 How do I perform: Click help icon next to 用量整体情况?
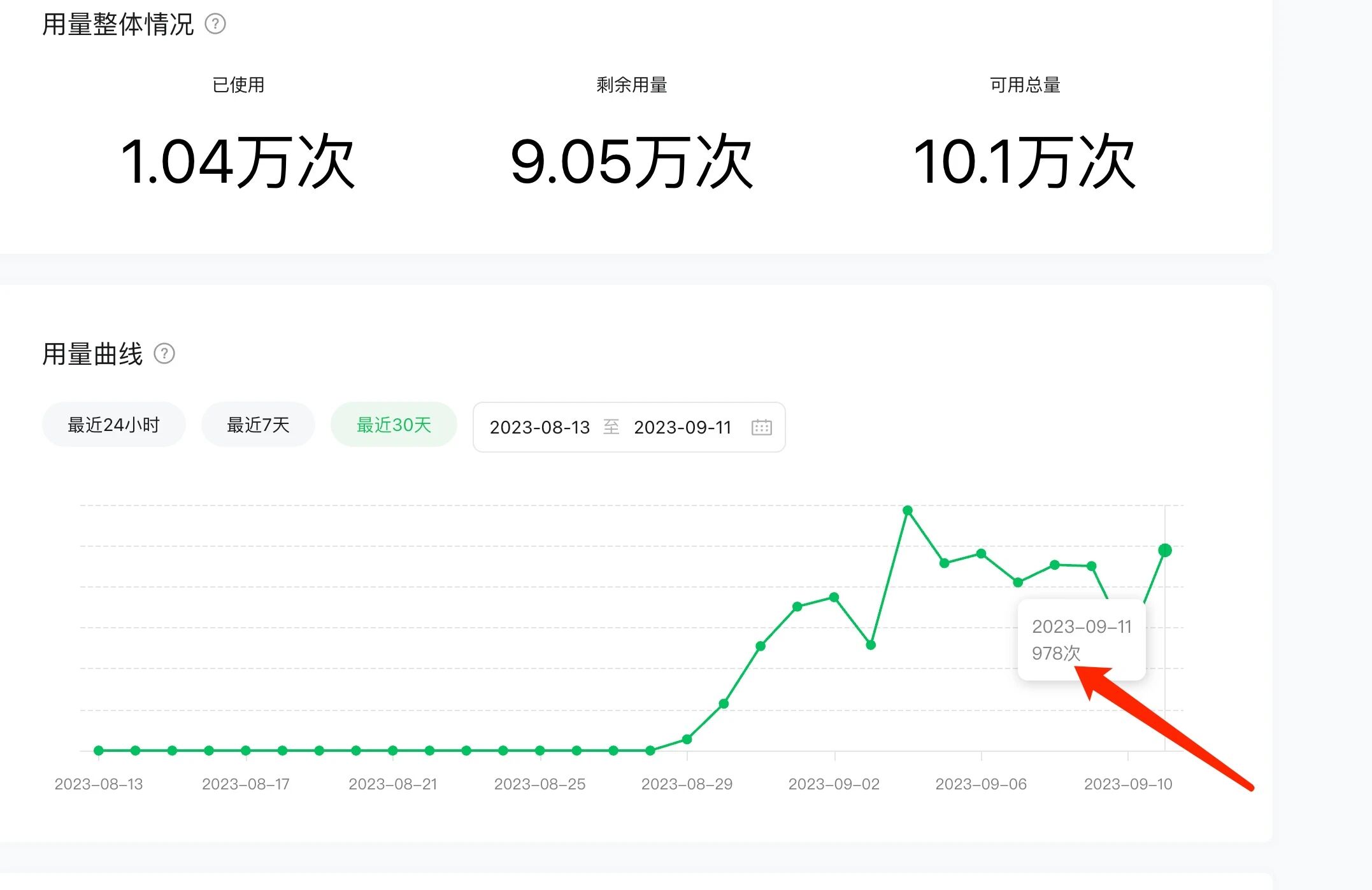[x=215, y=24]
